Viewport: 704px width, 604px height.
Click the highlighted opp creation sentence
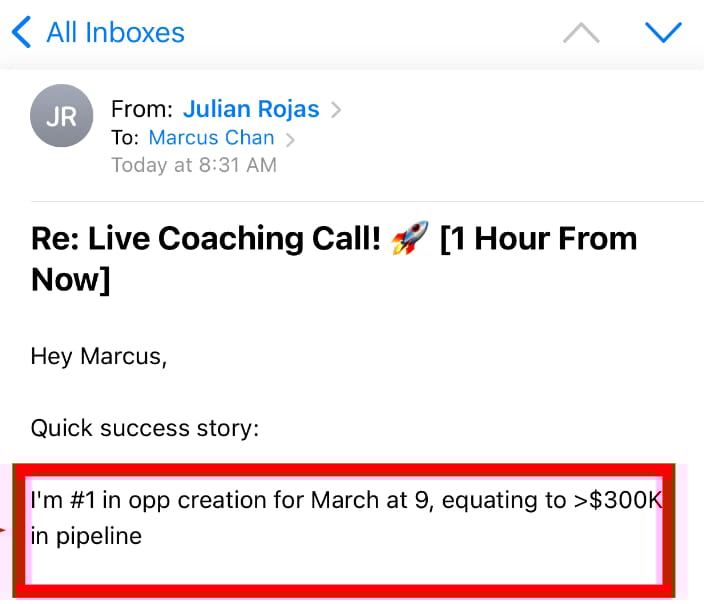coord(347,518)
